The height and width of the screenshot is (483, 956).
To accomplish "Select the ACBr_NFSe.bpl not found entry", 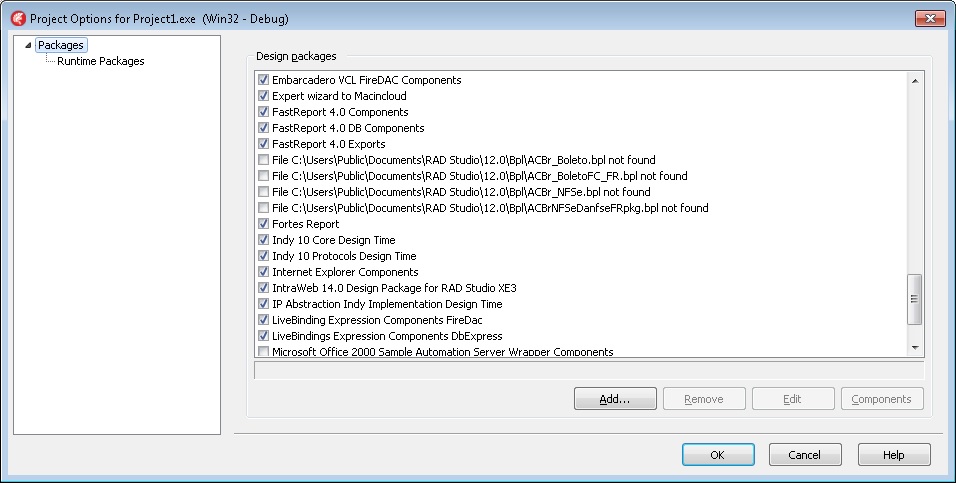I will pos(461,191).
